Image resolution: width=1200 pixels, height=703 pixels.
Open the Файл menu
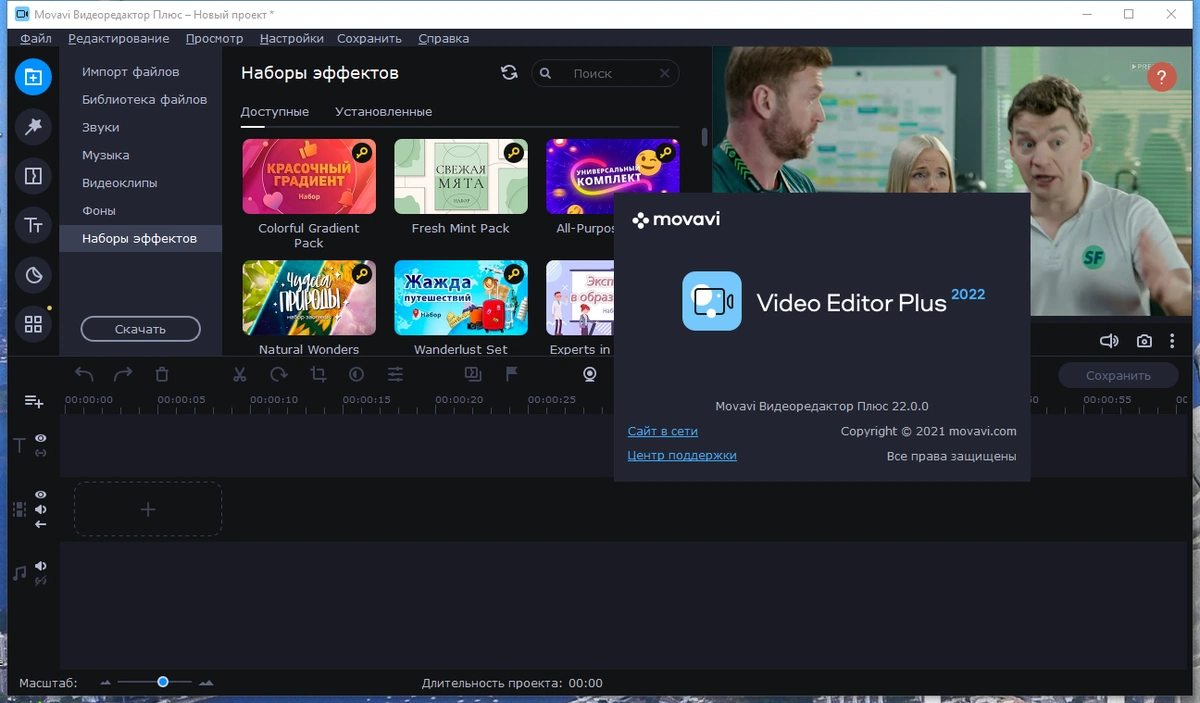click(36, 38)
